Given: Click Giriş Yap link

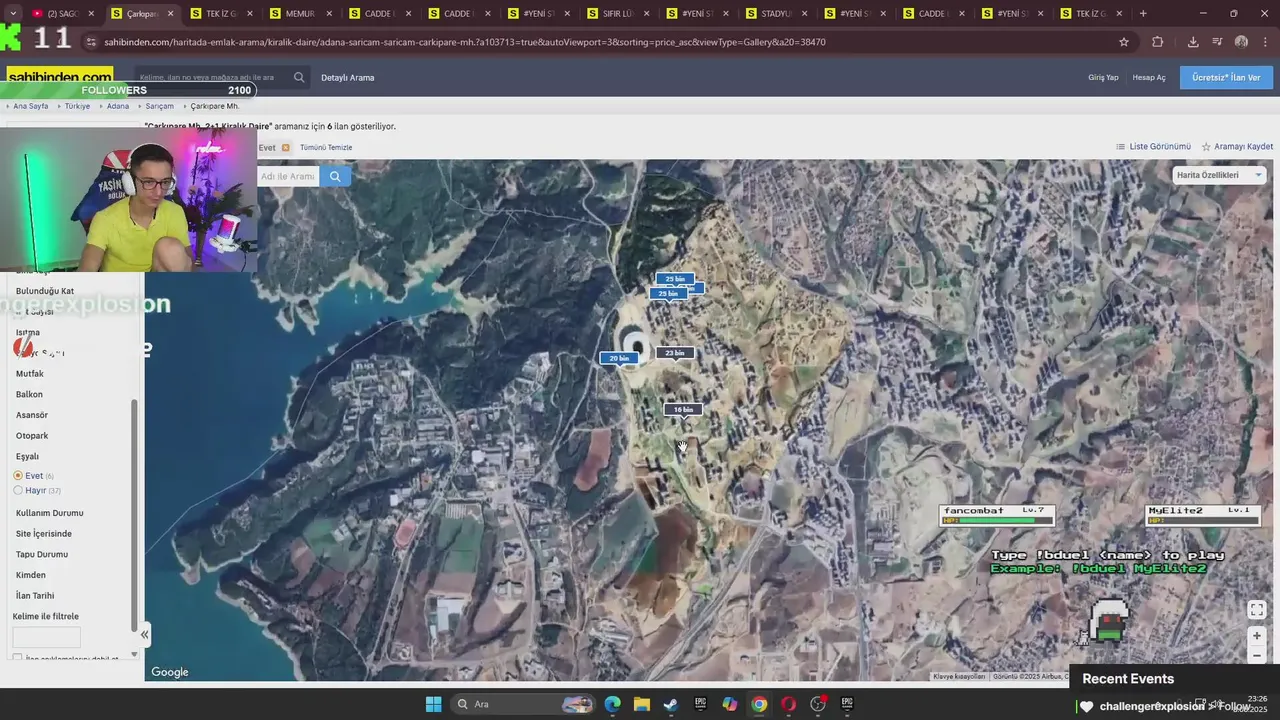Looking at the screenshot, I should pyautogui.click(x=1103, y=77).
